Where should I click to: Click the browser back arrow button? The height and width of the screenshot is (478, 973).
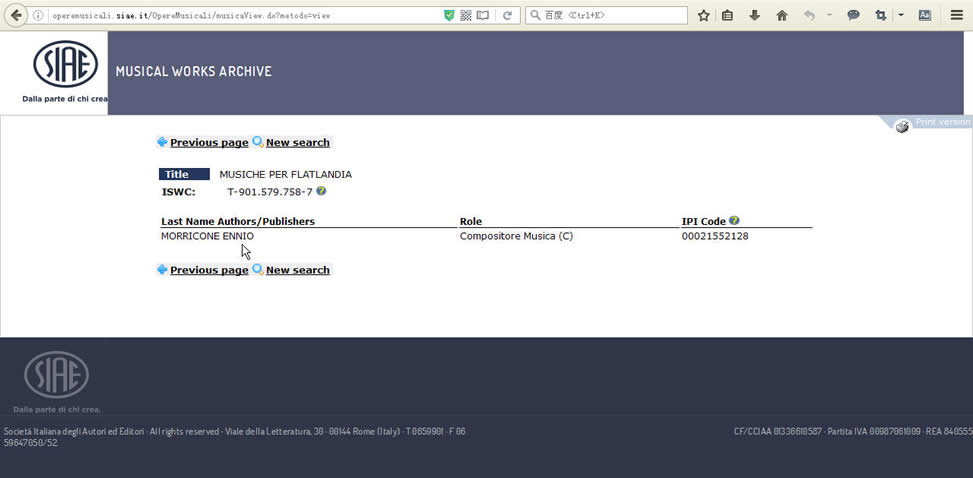point(16,16)
